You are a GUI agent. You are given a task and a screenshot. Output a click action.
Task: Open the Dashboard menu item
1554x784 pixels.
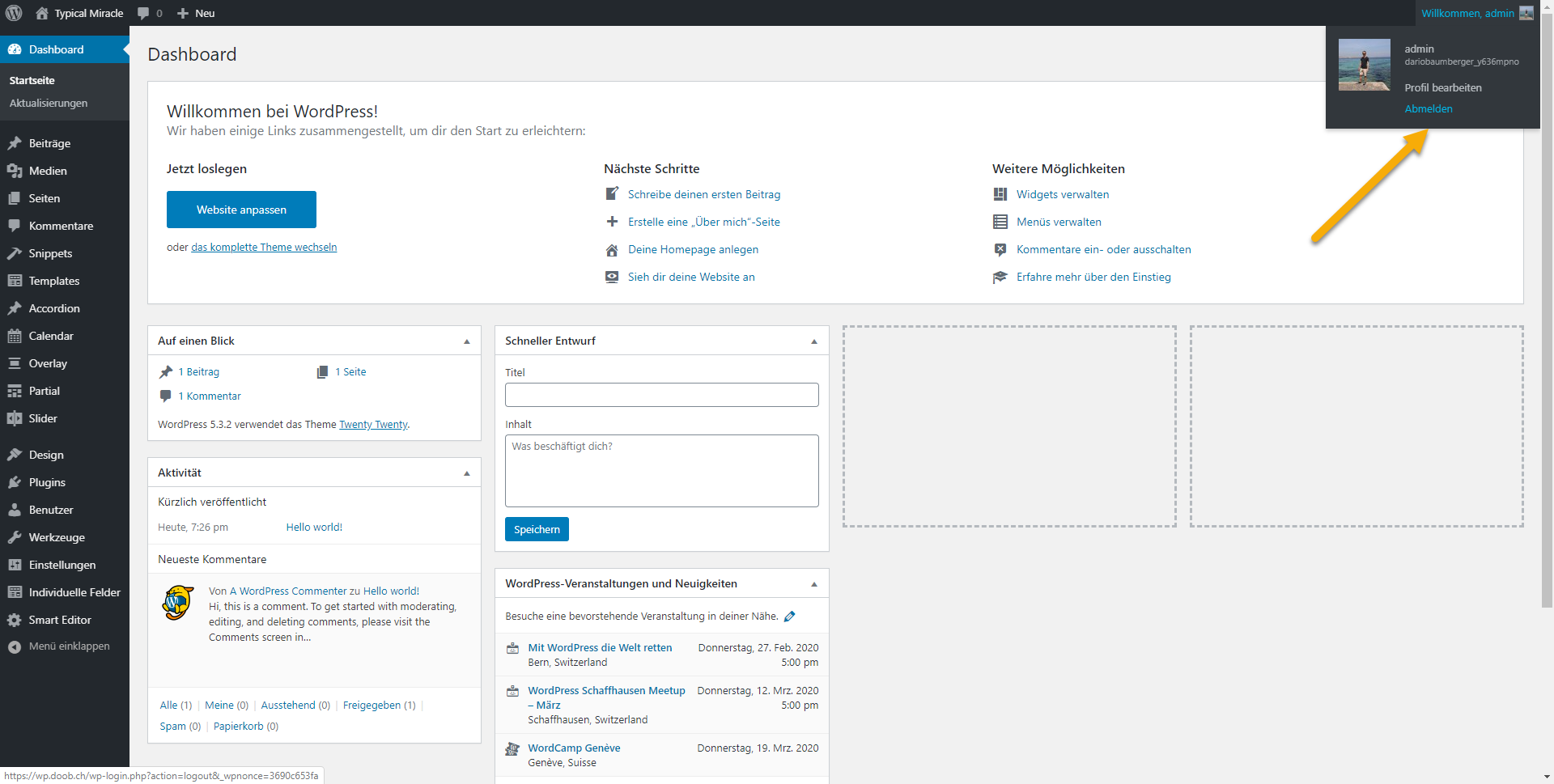tap(65, 49)
